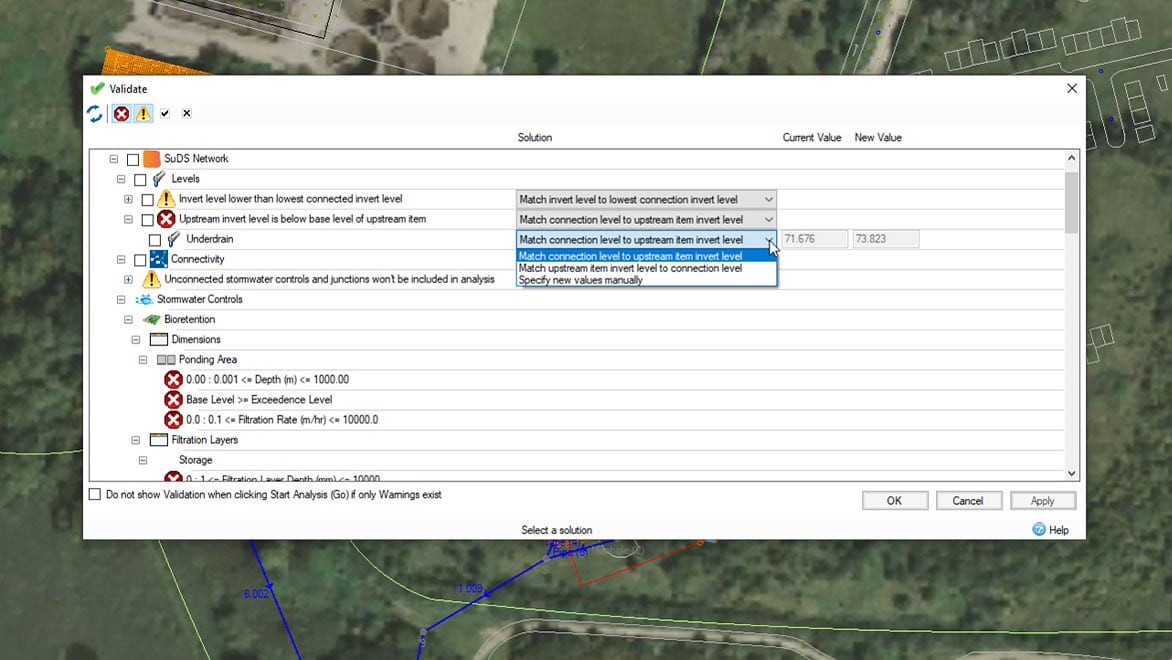Screen dimensions: 1172x660
Task: Enable 'Do not show Validation' checkbox
Action: click(95, 495)
